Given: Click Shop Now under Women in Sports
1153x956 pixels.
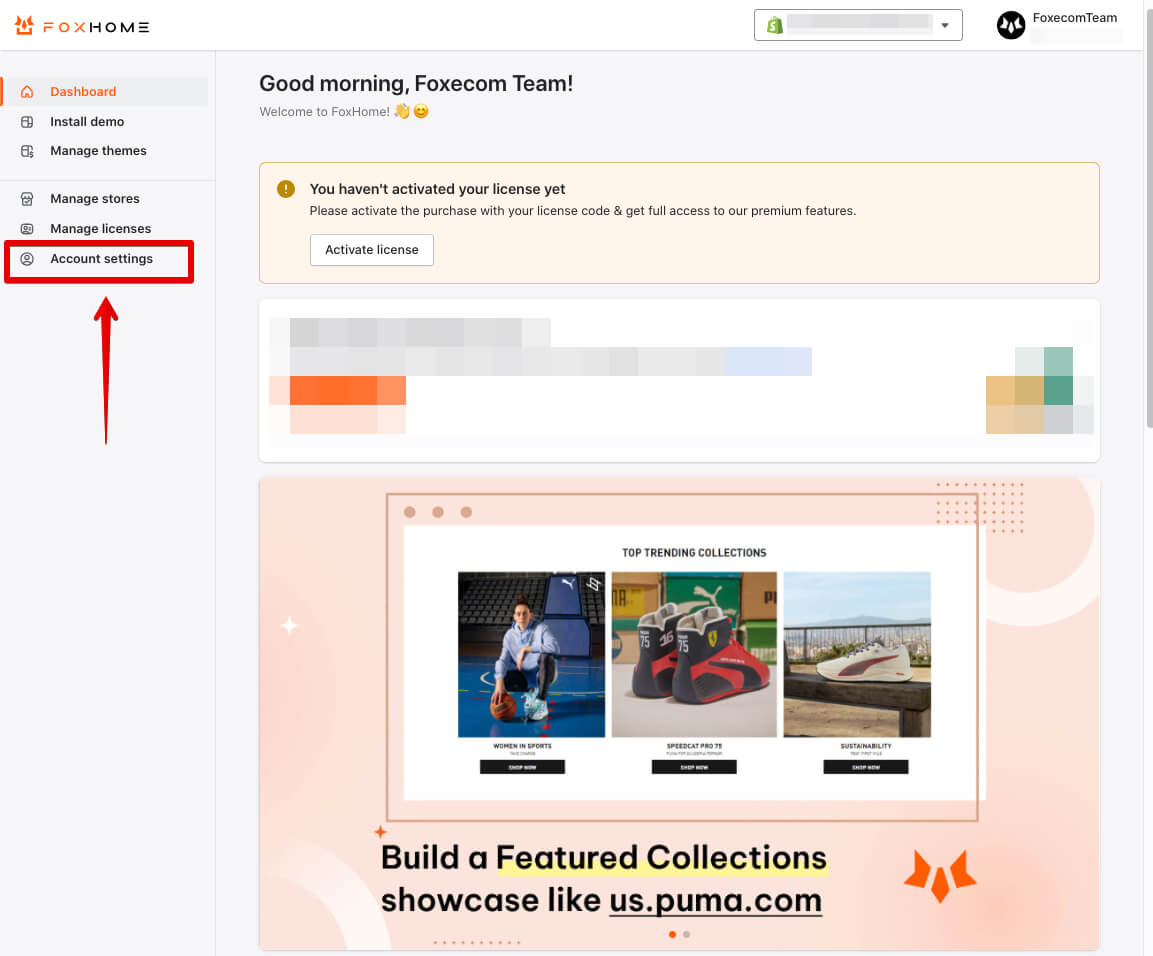Looking at the screenshot, I should coord(522,767).
